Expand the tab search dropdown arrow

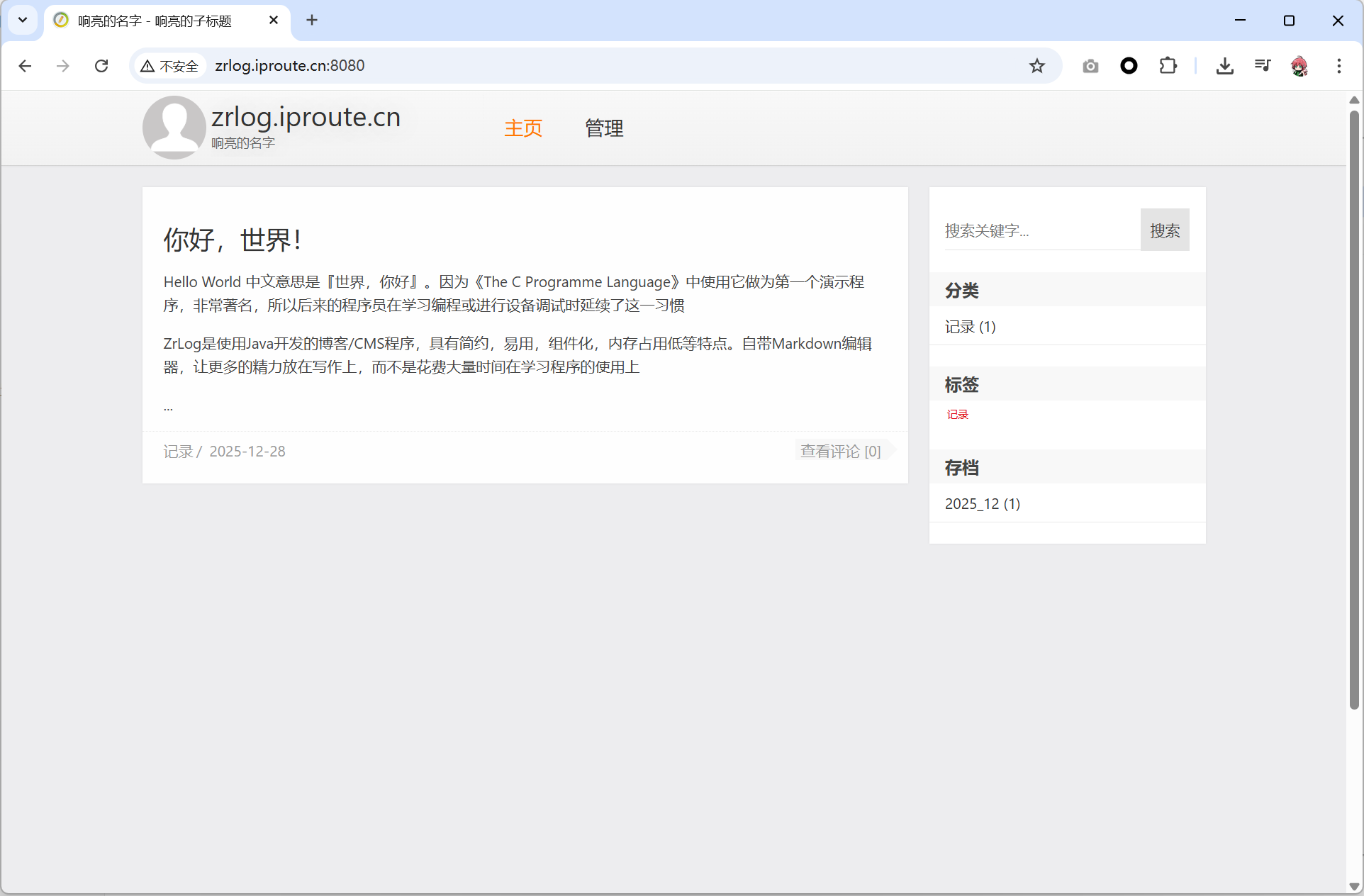pos(23,20)
